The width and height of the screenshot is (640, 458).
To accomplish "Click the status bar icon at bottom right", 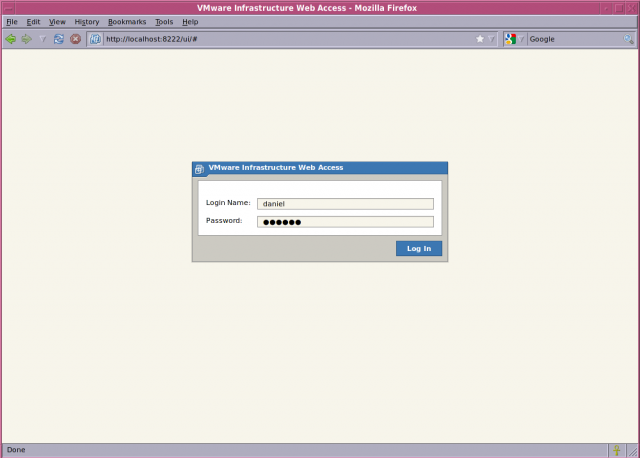I will click(617, 450).
